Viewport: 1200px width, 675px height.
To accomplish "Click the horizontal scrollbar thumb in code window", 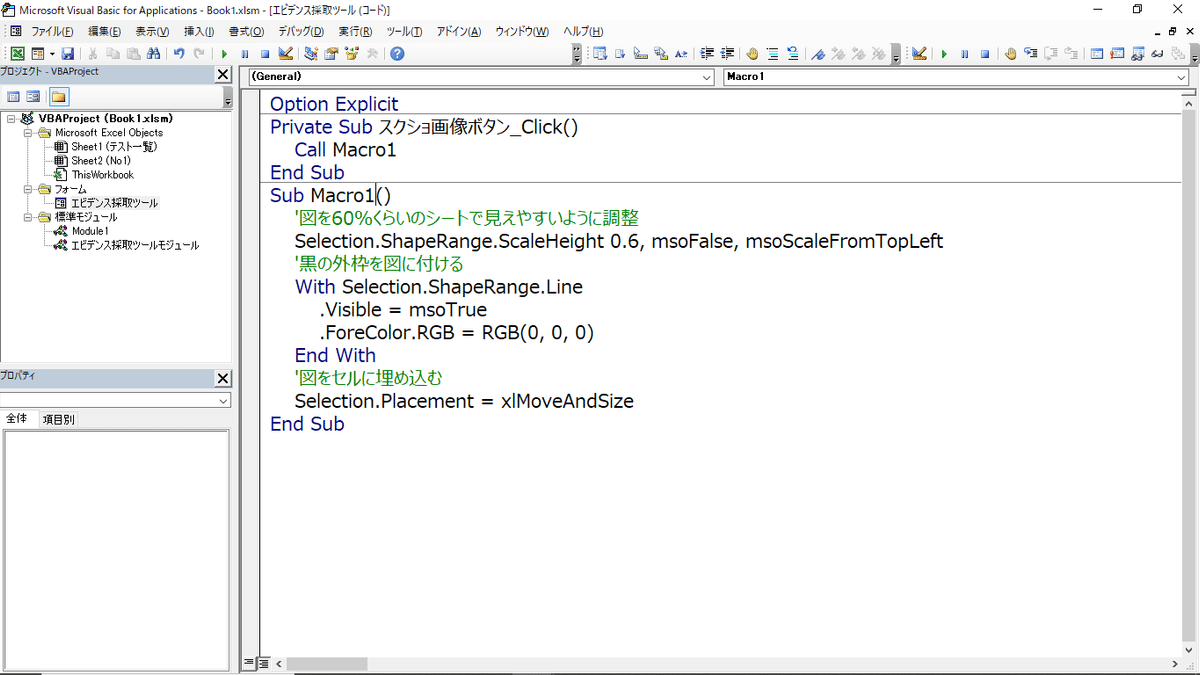I will [x=327, y=663].
